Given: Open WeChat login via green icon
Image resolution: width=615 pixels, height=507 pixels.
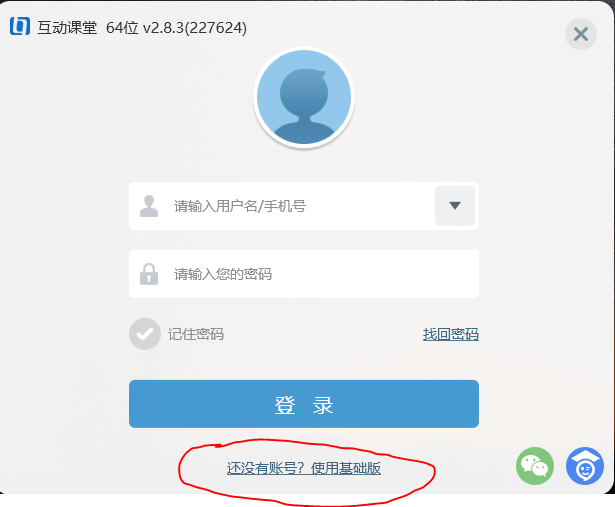Looking at the screenshot, I should pyautogui.click(x=535, y=466).
